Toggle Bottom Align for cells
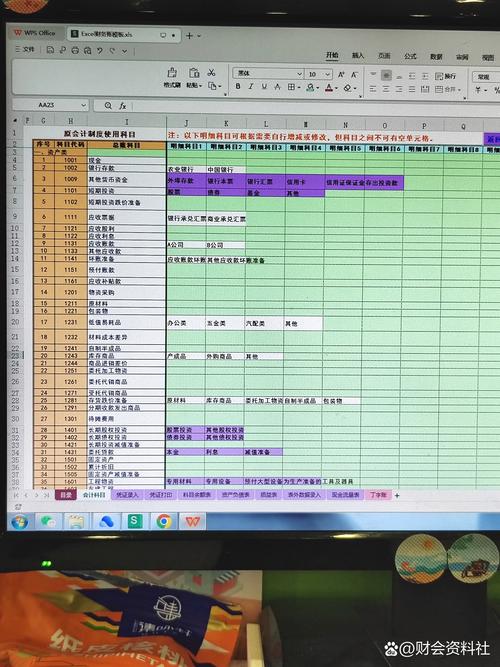500x667 pixels. pos(399,76)
